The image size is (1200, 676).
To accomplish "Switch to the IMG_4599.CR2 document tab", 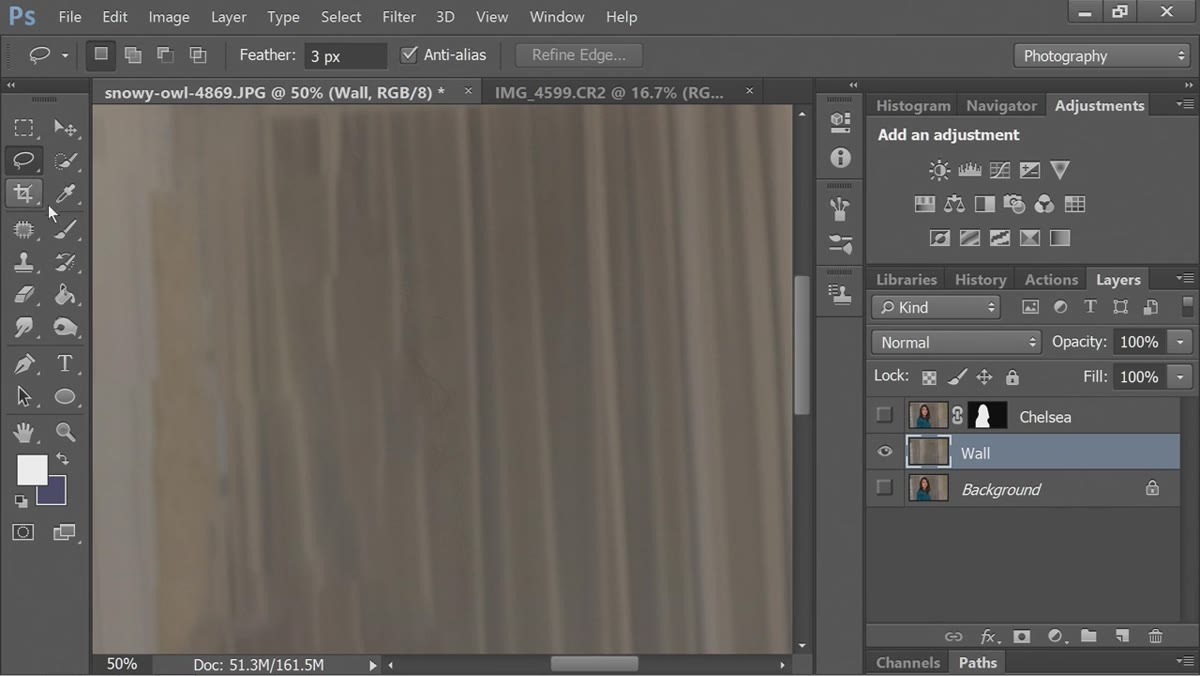I will (x=609, y=92).
